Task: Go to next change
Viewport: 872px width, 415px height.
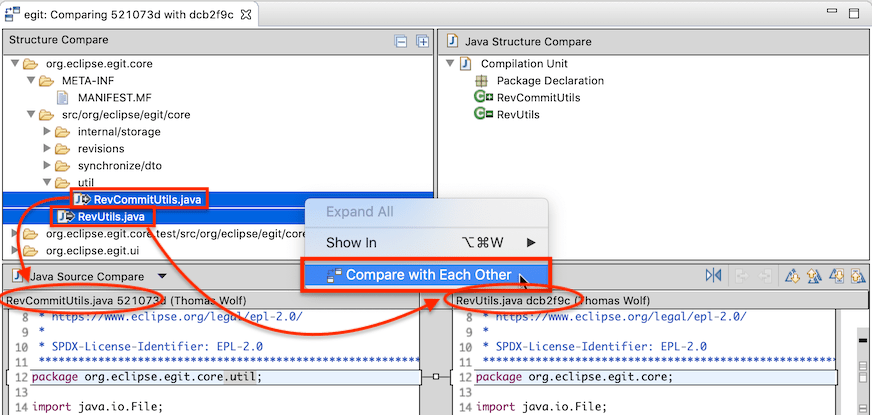Action: [x=836, y=275]
